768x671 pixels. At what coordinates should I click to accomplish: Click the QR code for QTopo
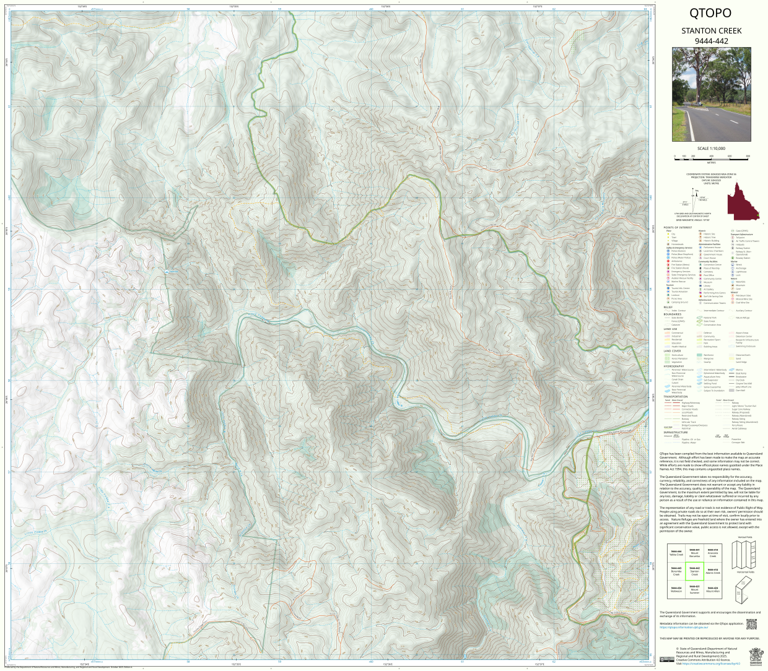(751, 624)
